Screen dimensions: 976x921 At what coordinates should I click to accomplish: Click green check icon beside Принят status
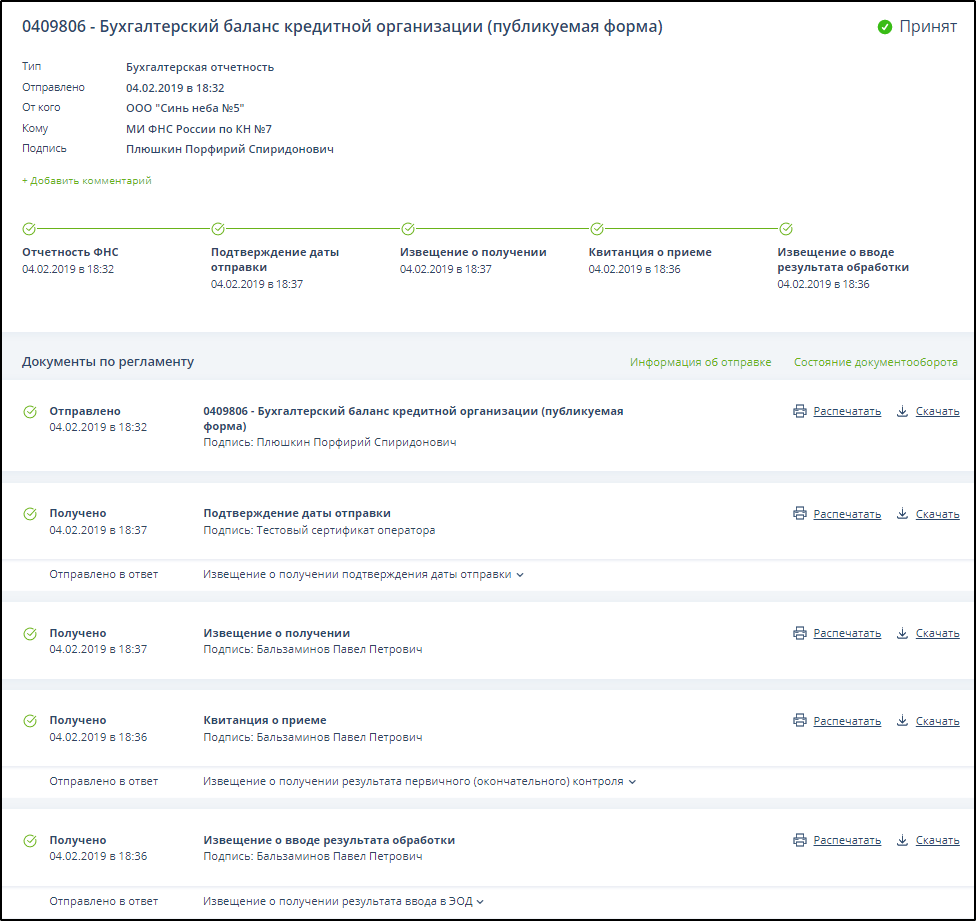click(x=884, y=27)
